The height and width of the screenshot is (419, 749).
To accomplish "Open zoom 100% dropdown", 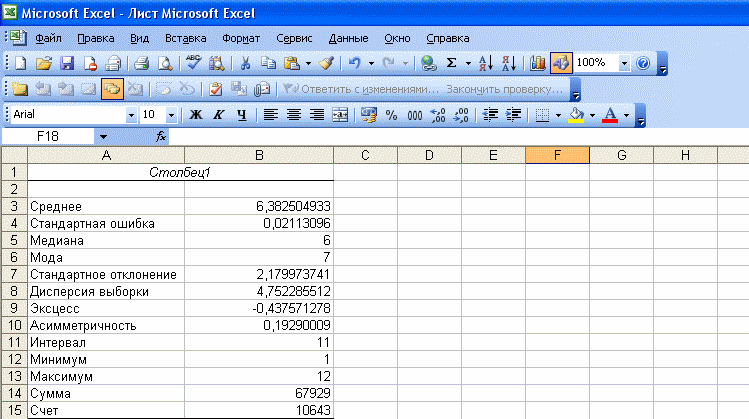I will pos(624,63).
